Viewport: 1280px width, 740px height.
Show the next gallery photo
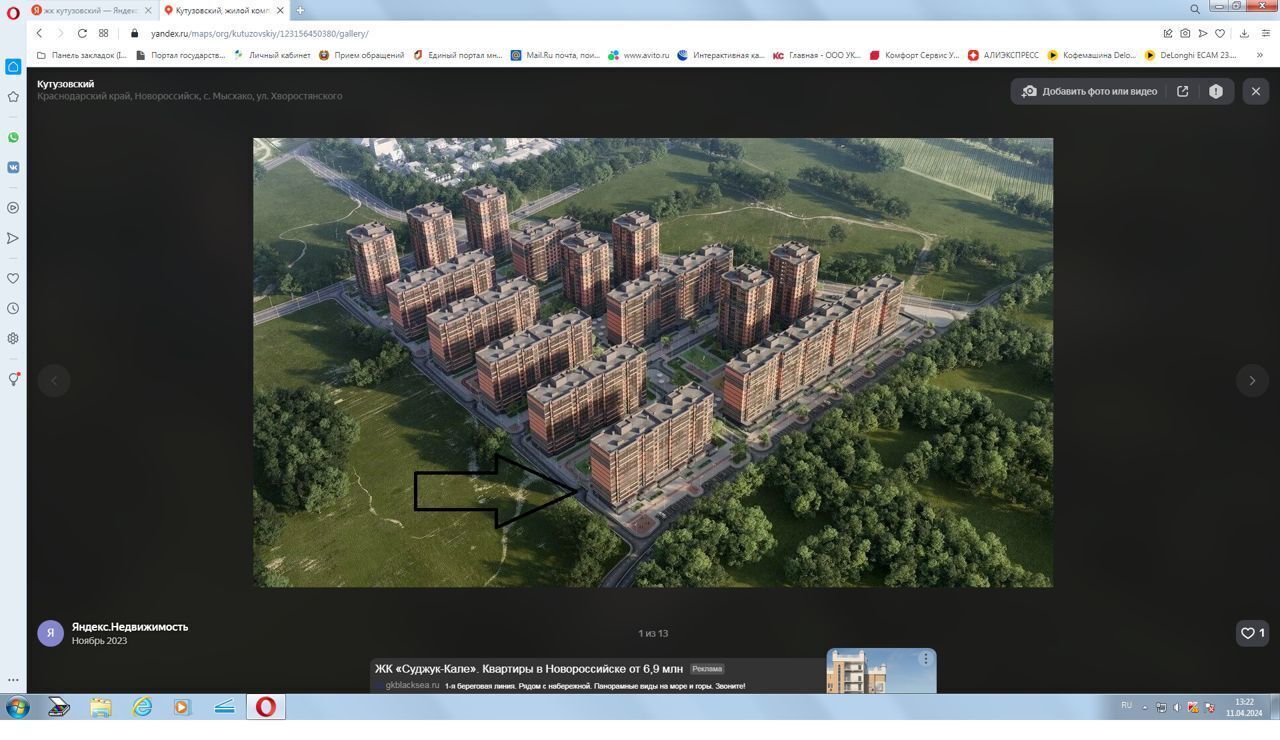pos(1252,380)
